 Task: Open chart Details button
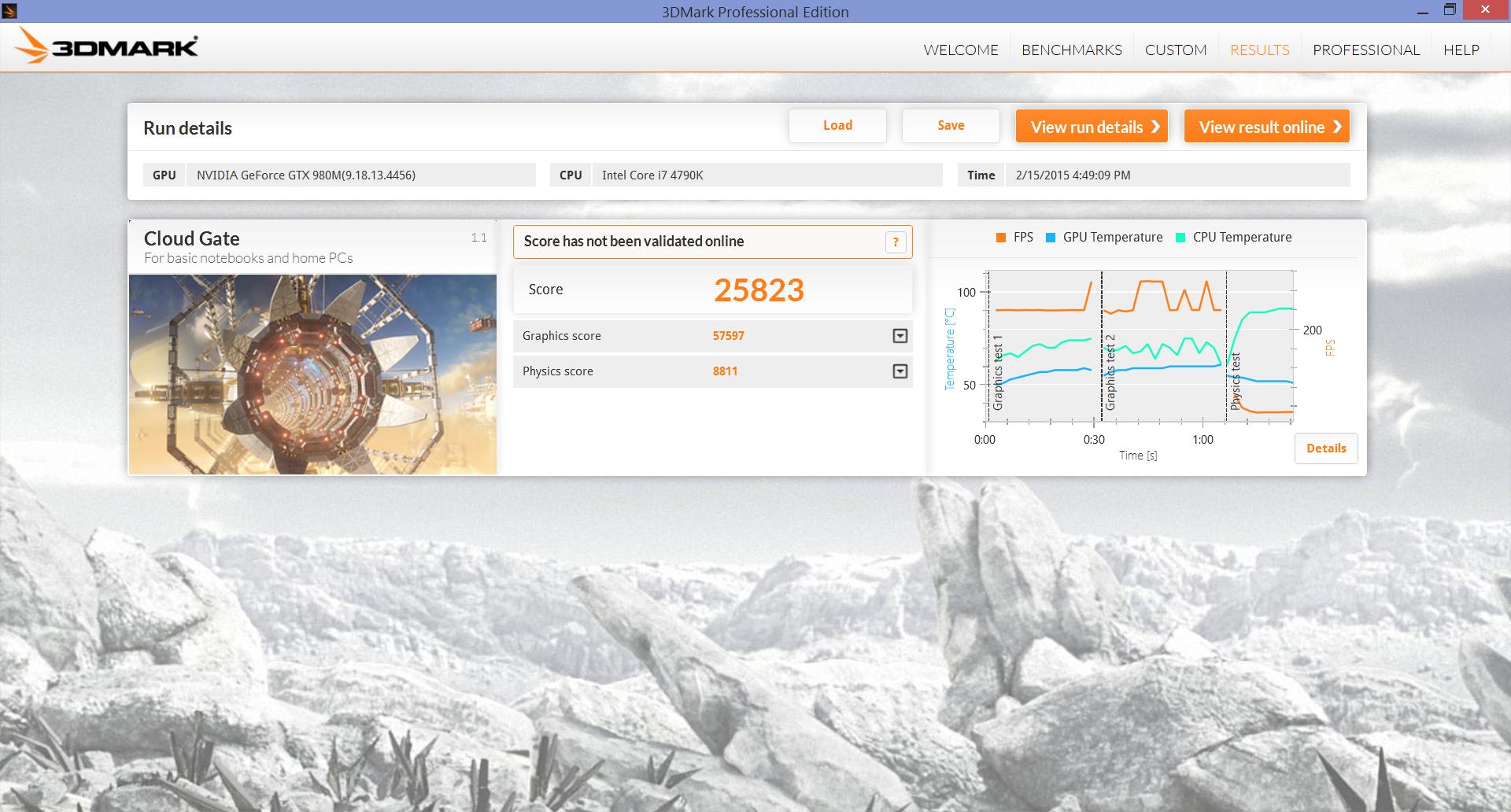(x=1326, y=448)
